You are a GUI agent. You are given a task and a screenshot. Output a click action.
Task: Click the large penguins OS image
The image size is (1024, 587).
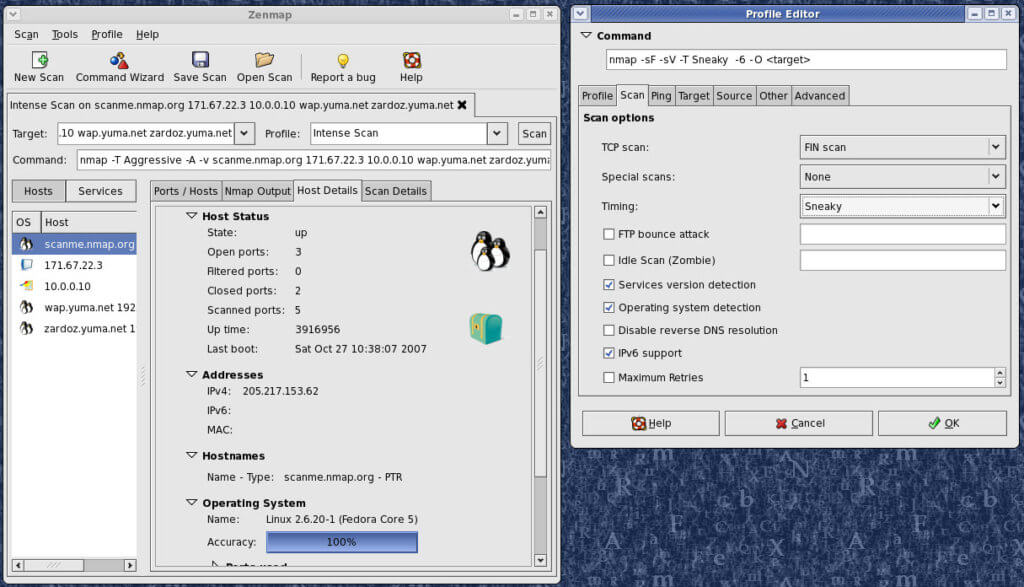point(490,251)
